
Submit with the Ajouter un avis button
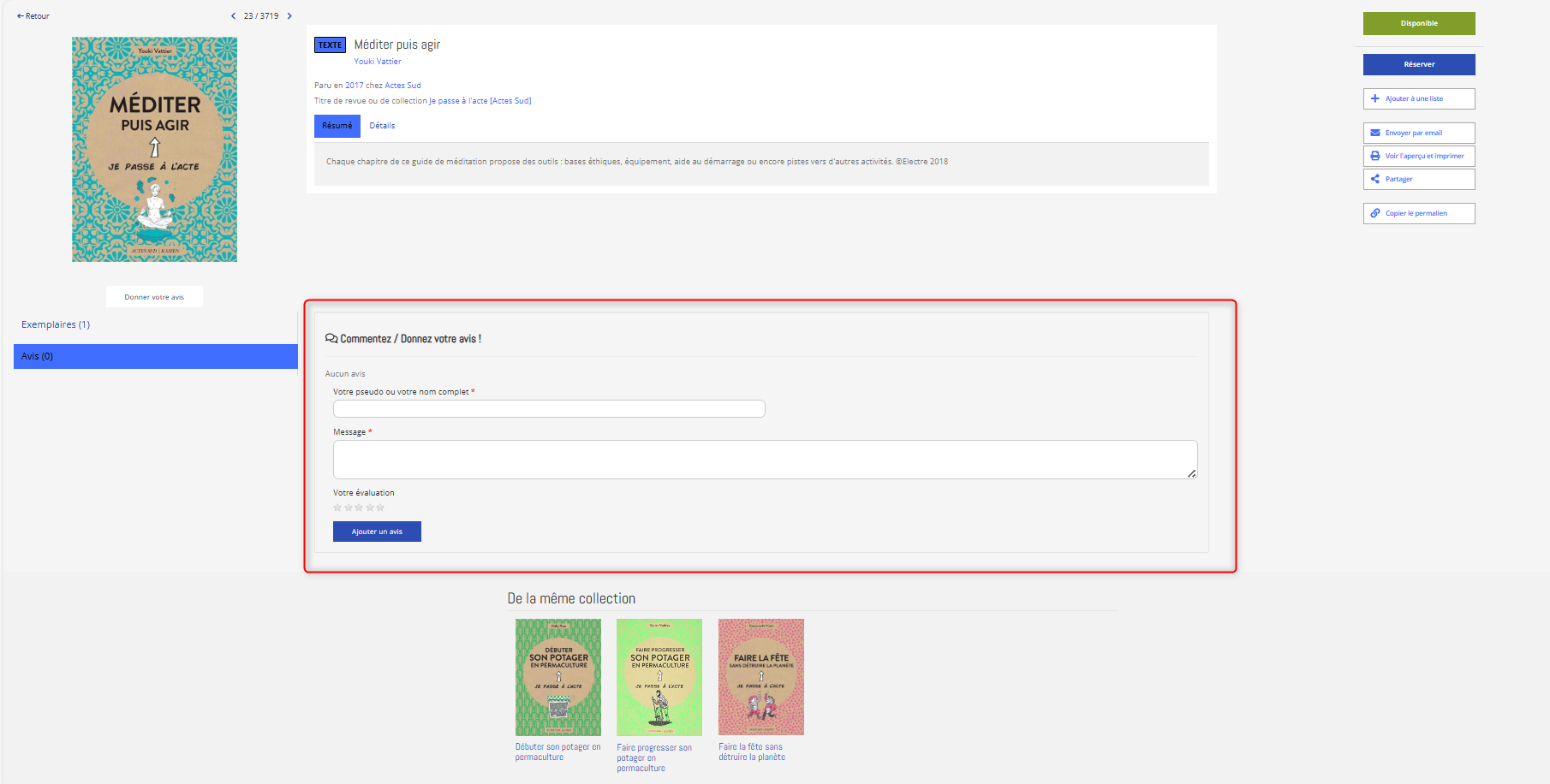(x=377, y=532)
